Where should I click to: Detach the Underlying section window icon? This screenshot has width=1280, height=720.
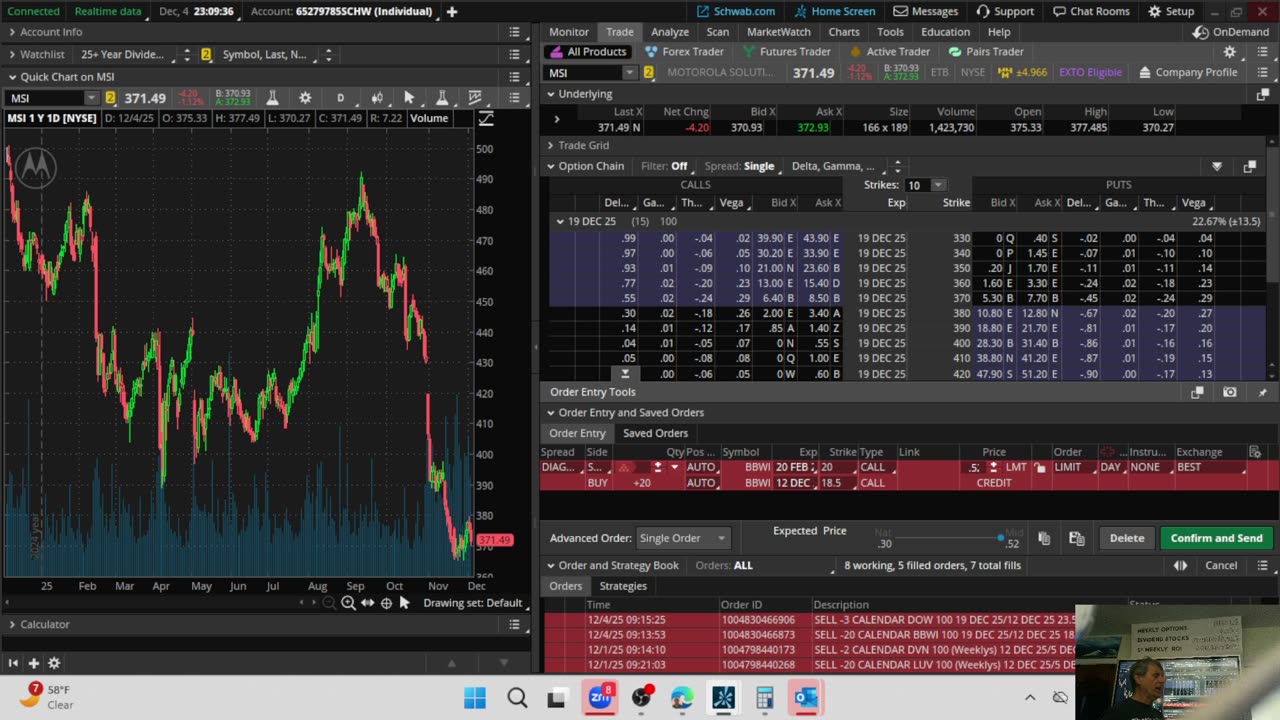1262,94
